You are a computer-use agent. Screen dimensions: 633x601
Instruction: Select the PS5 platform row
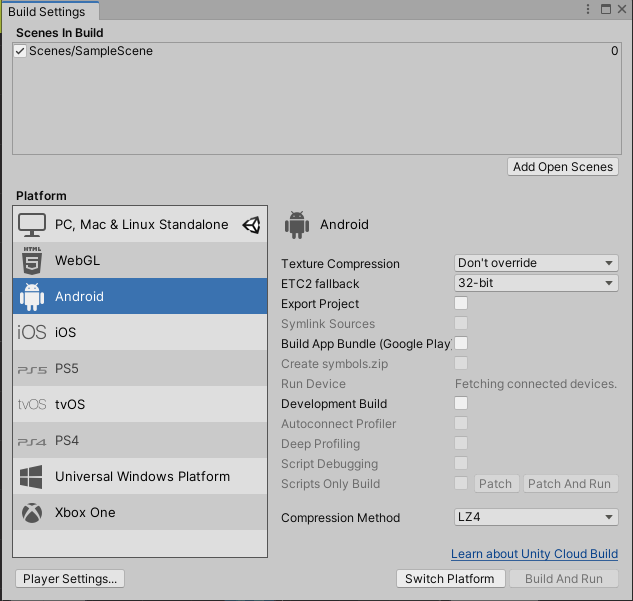(140, 368)
